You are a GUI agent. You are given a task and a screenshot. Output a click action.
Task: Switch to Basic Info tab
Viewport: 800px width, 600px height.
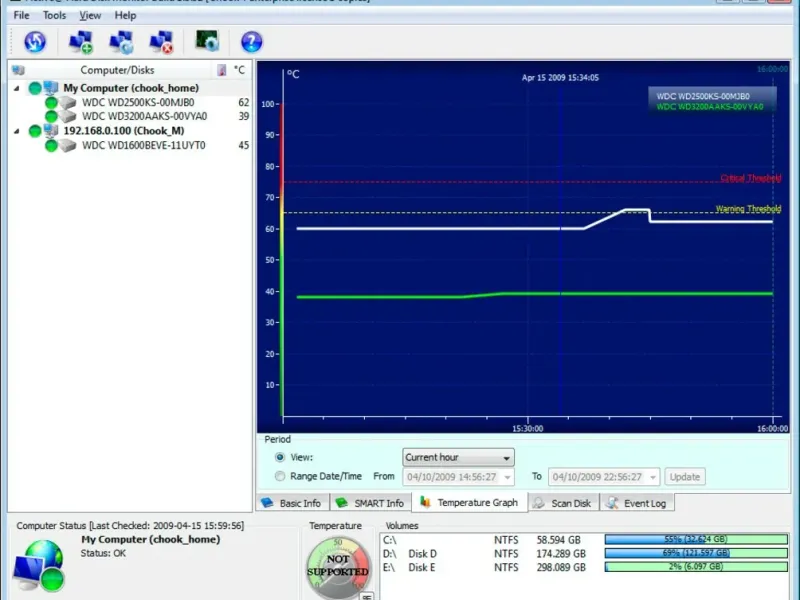pyautogui.click(x=293, y=503)
